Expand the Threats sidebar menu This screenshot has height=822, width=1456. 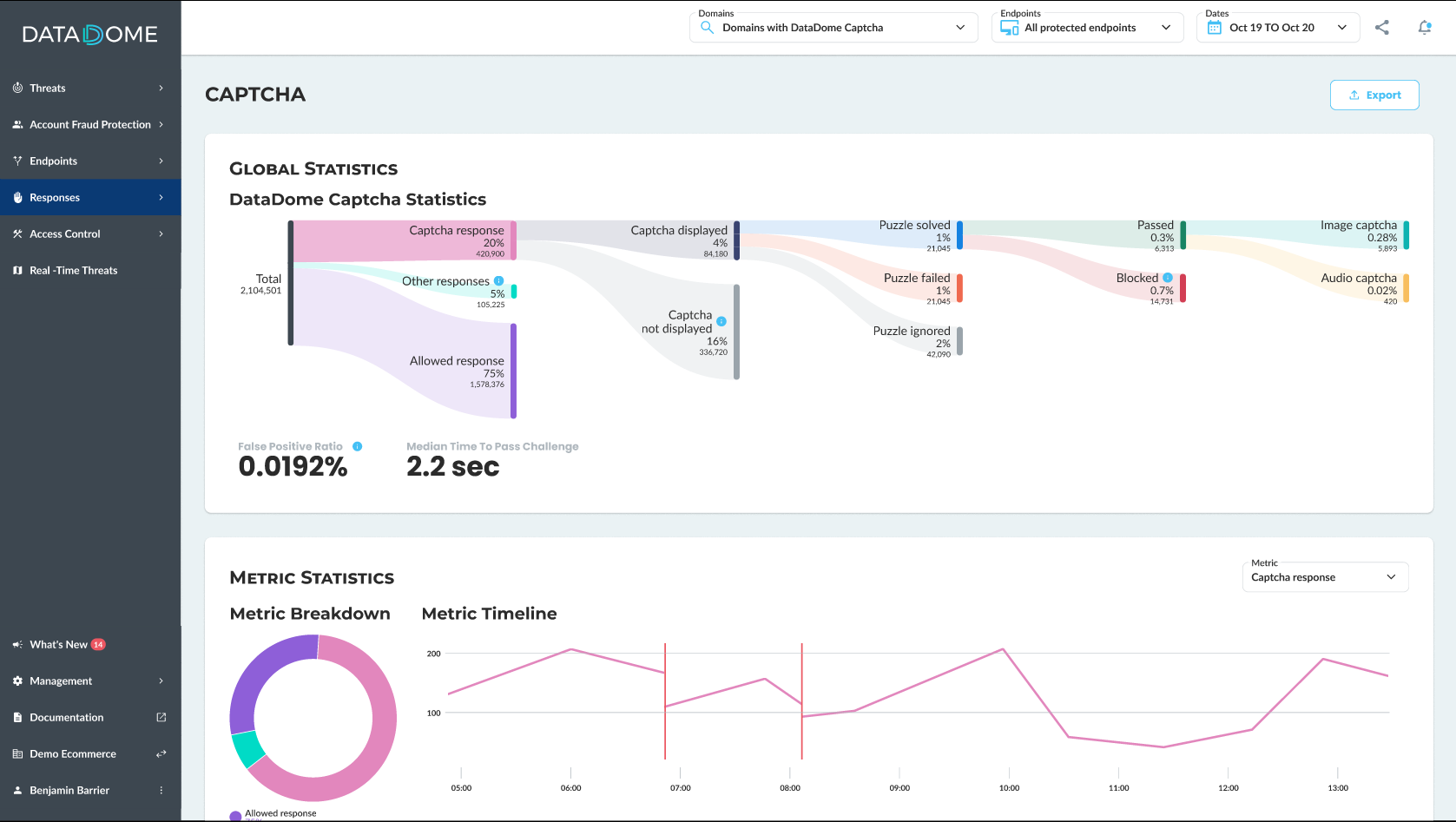tap(90, 88)
